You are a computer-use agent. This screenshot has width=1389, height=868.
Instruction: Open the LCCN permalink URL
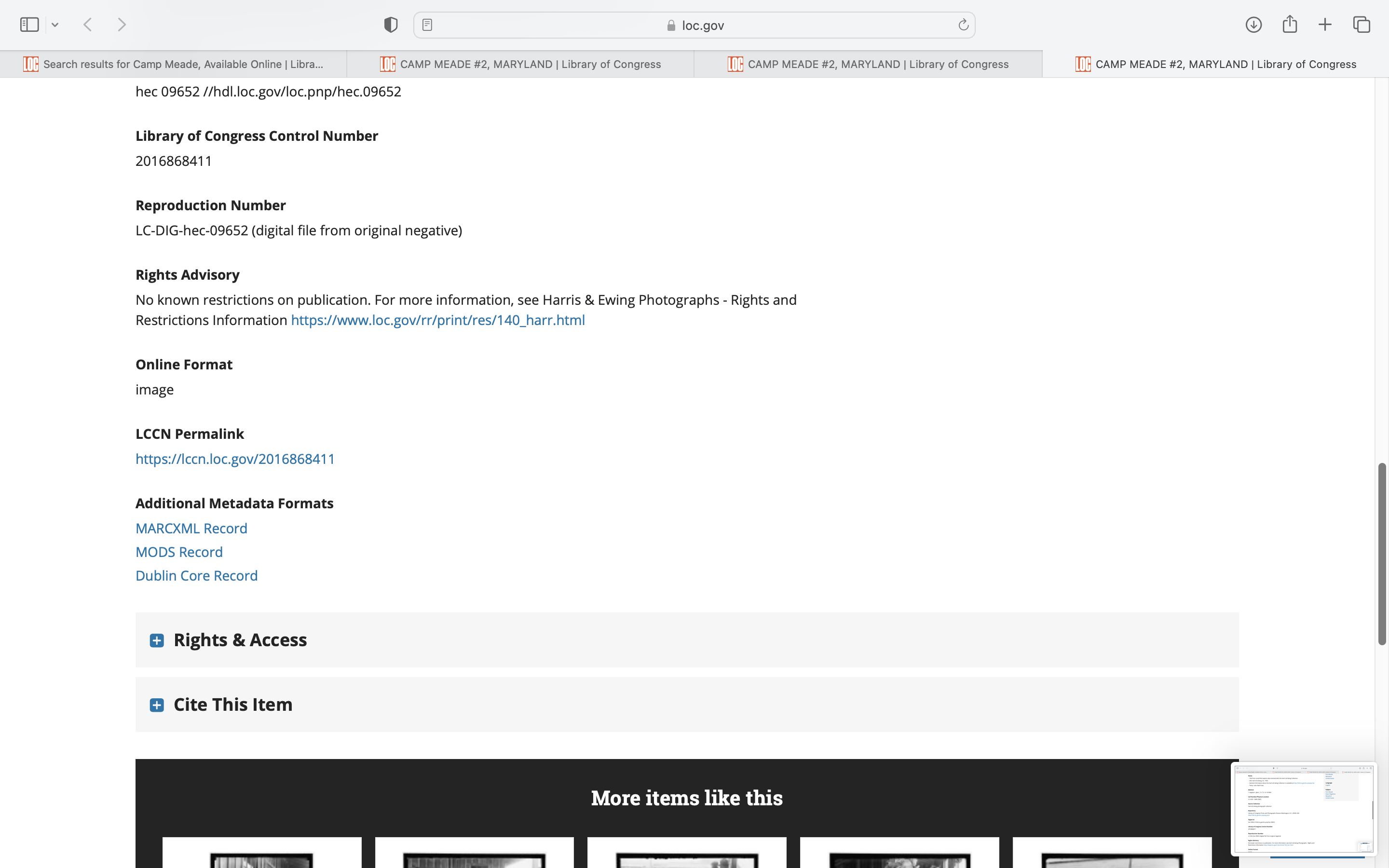pyautogui.click(x=235, y=459)
